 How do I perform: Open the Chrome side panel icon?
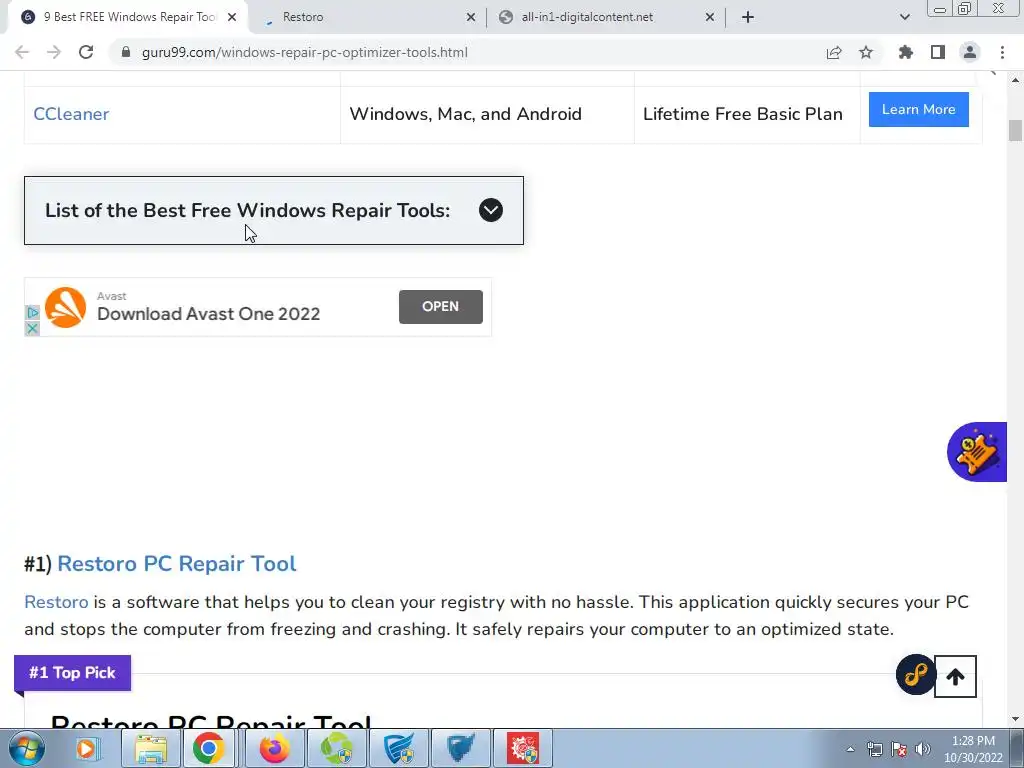click(938, 52)
